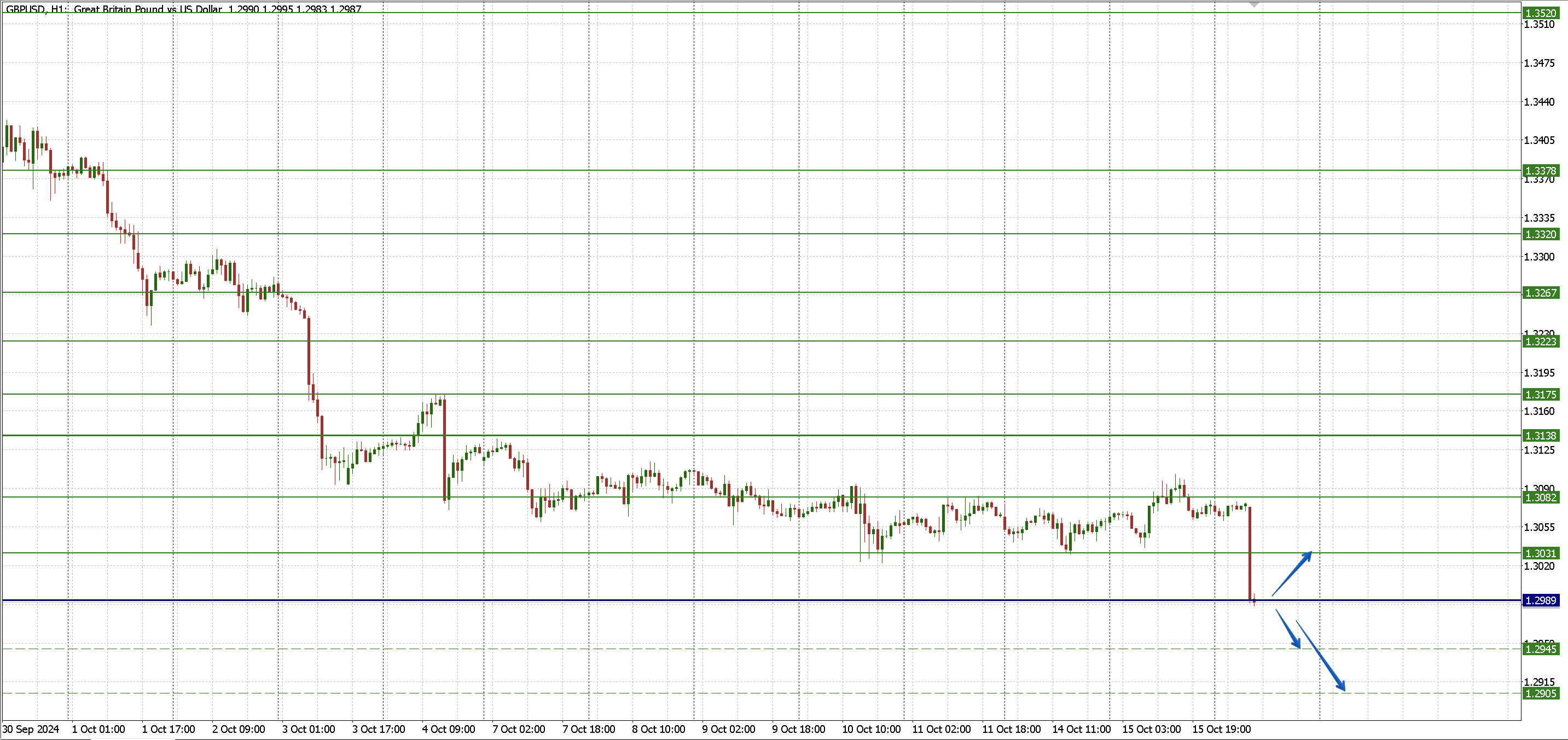Click the 9 Oct 02:00 time label
This screenshot has width=1568, height=740.
coord(729,729)
